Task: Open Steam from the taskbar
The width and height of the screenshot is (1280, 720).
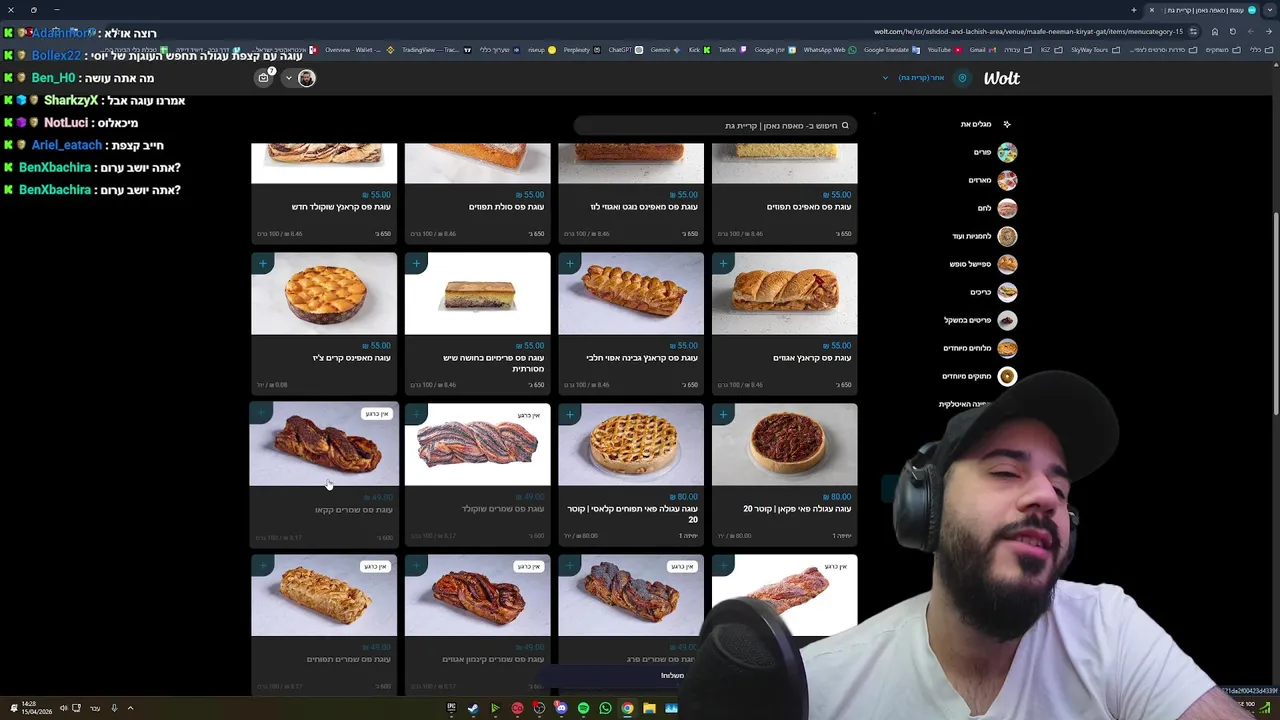Action: [x=473, y=708]
